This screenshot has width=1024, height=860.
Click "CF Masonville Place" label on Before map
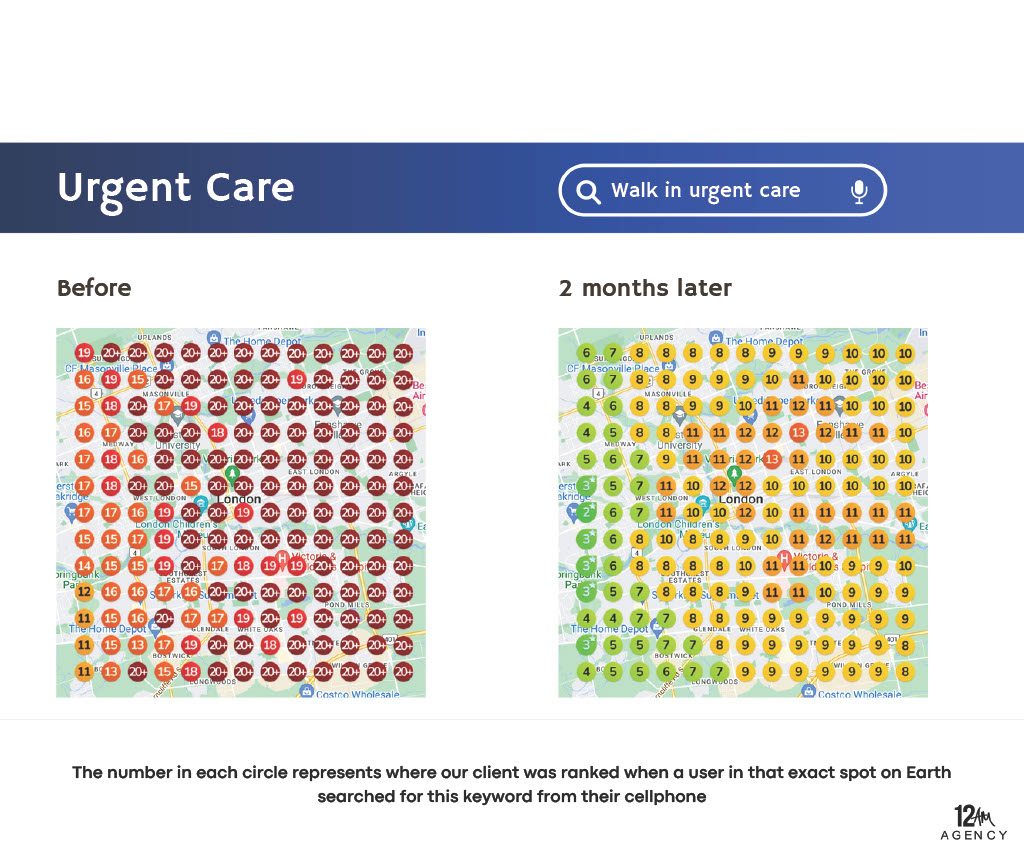coord(111,368)
